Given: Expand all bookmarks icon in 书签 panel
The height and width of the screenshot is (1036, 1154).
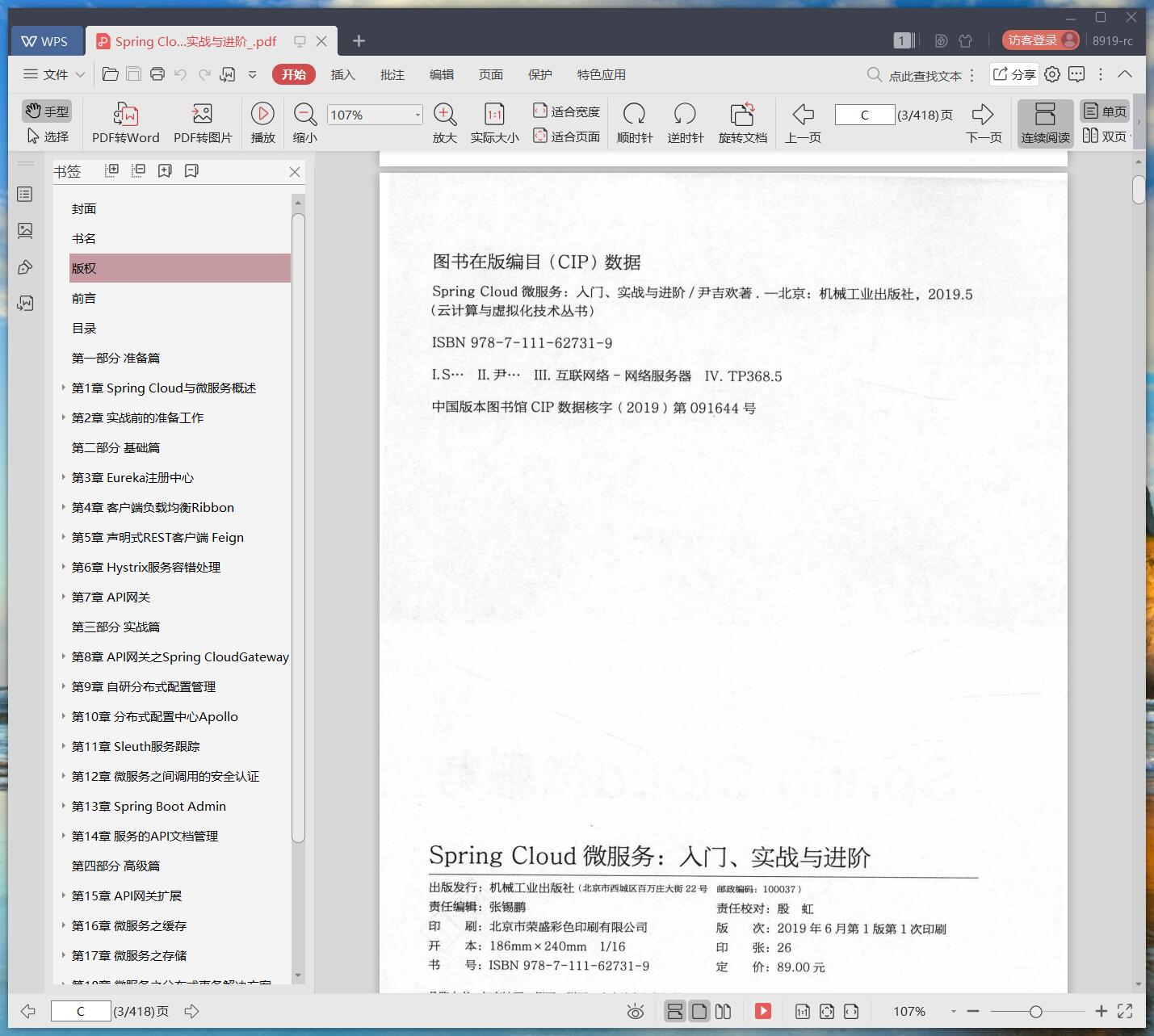Looking at the screenshot, I should pyautogui.click(x=112, y=170).
